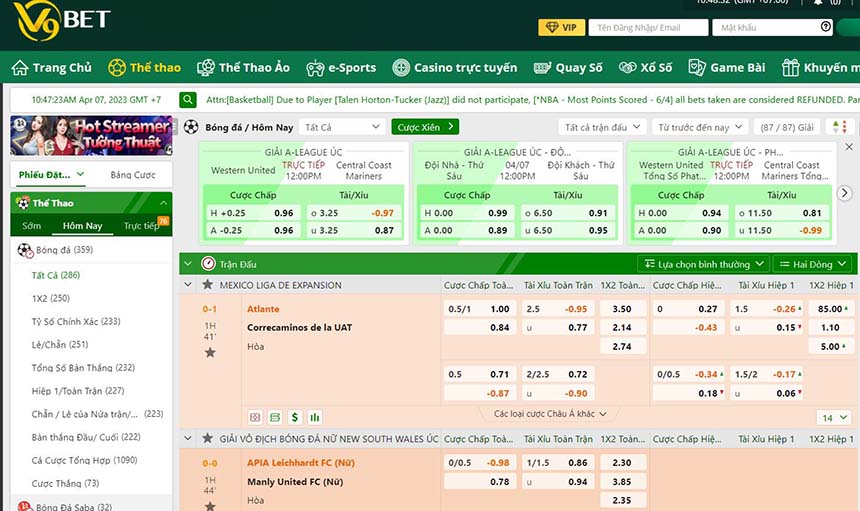
Task: Open the bar chart statistics icon
Action: [x=314, y=417]
